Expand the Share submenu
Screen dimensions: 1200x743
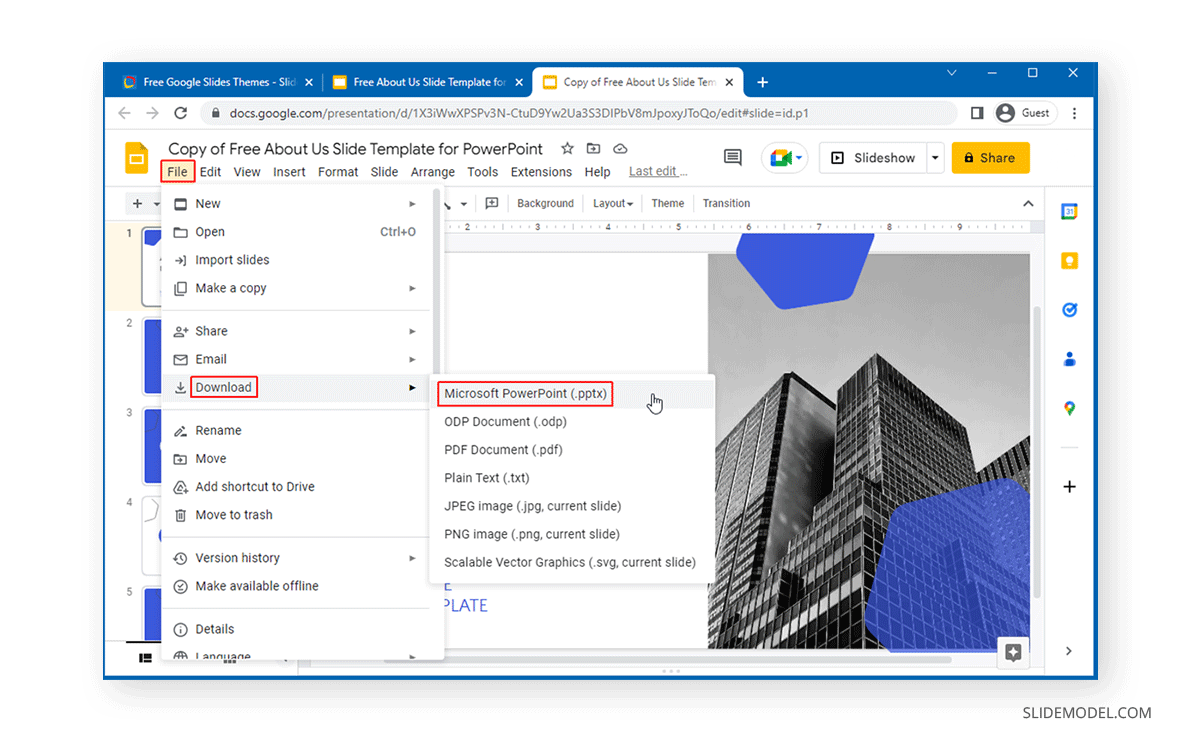pos(412,331)
